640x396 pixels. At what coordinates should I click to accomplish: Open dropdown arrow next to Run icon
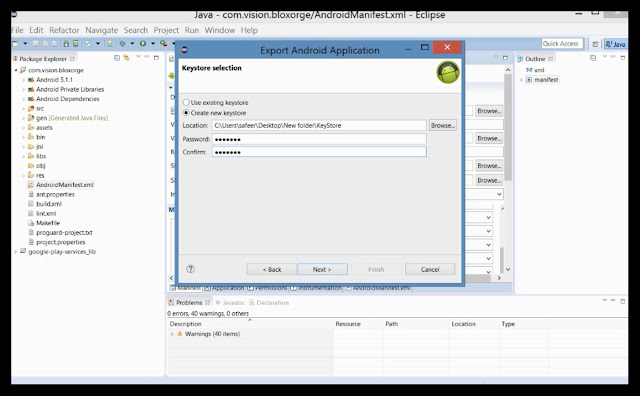click(153, 43)
